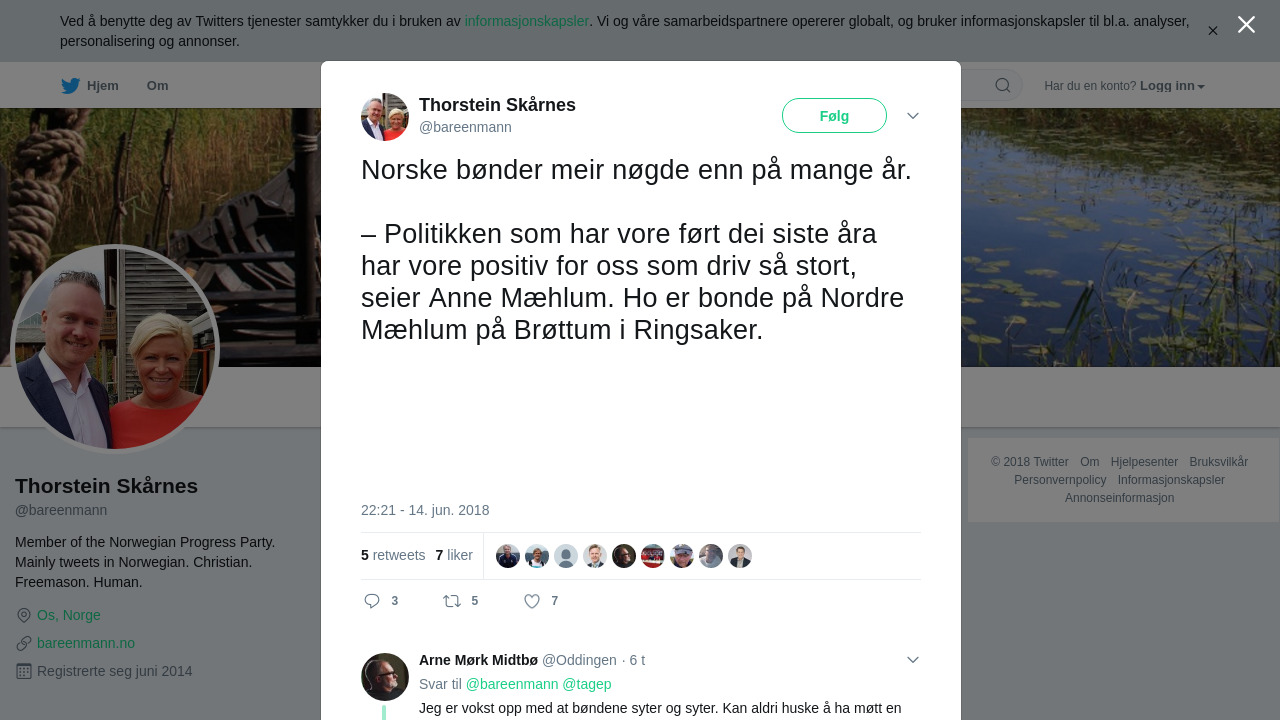Image resolution: width=1280 pixels, height=720 pixels.
Task: Follow Thorstein Skårnes with the Følg button
Action: (x=834, y=116)
